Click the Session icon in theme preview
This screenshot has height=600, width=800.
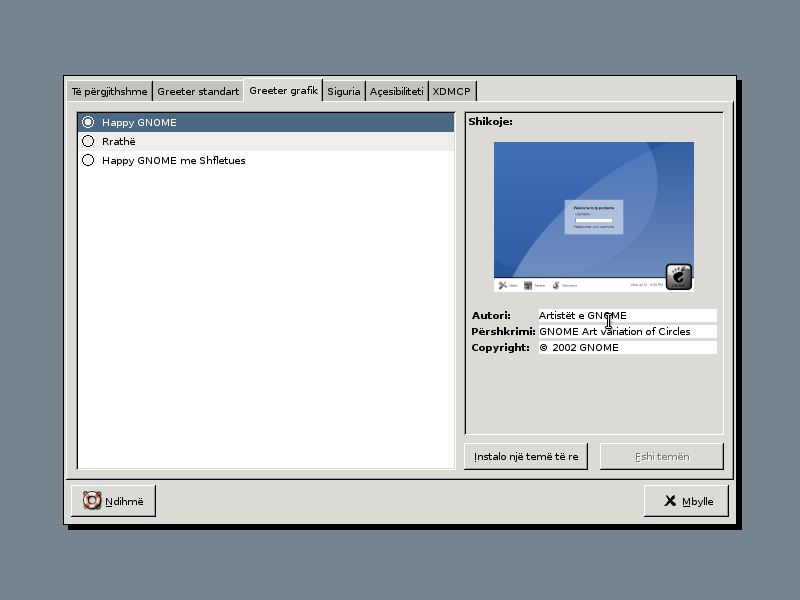528,285
